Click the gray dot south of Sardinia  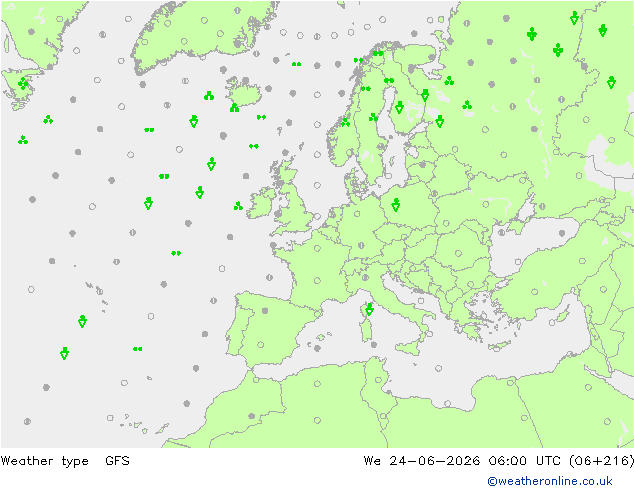click(374, 345)
